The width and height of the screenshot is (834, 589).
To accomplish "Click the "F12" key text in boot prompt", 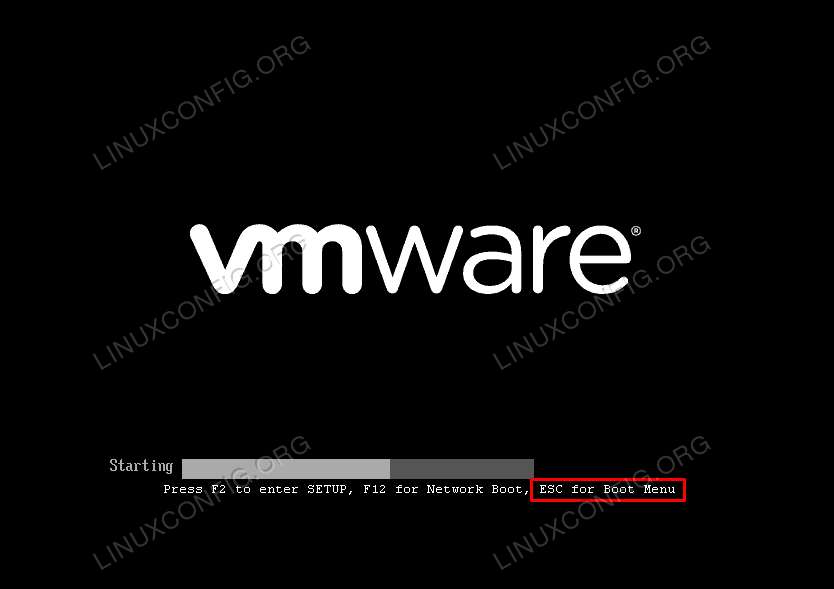I will tap(374, 489).
